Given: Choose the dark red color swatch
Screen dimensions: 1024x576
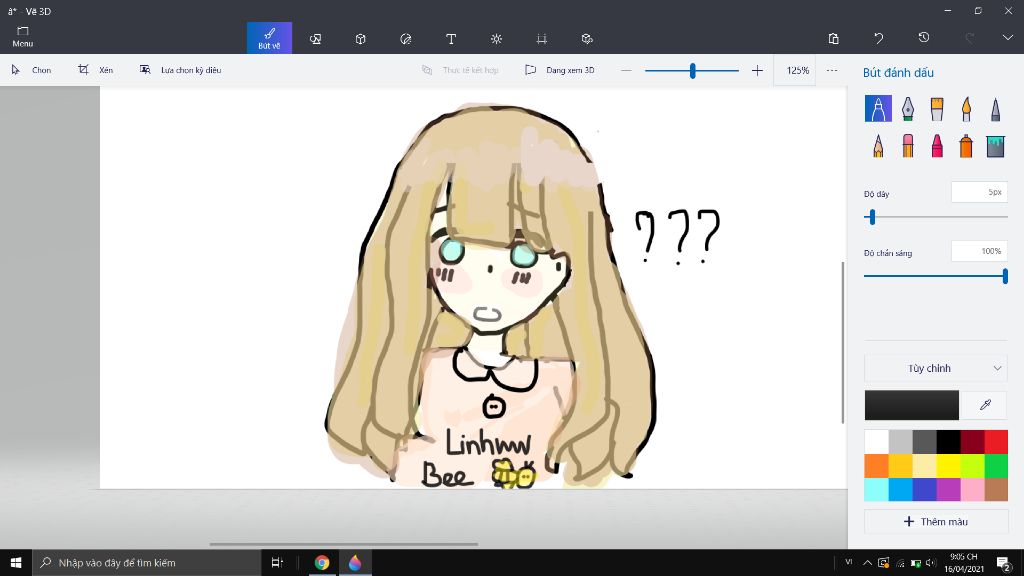Looking at the screenshot, I should tap(972, 441).
